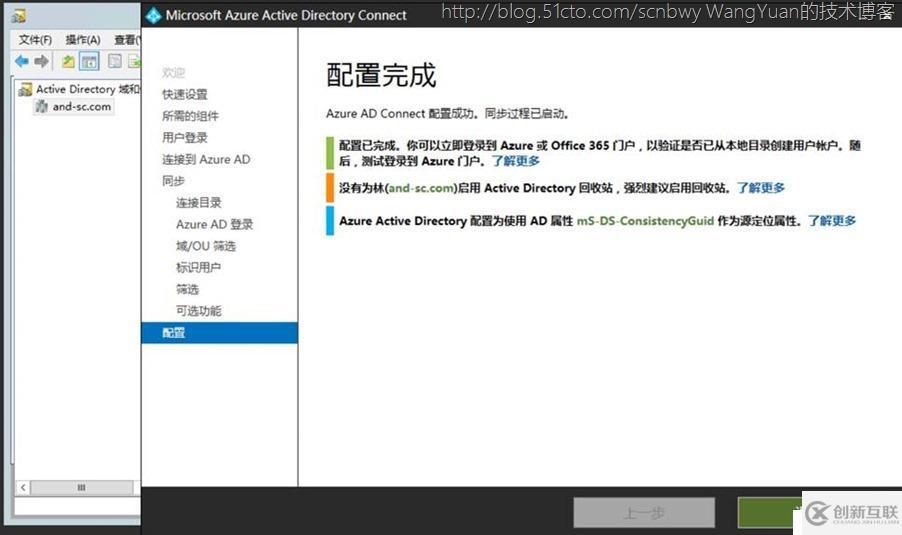
Task: Toggle the show/hide console tree icon
Action: (x=89, y=62)
